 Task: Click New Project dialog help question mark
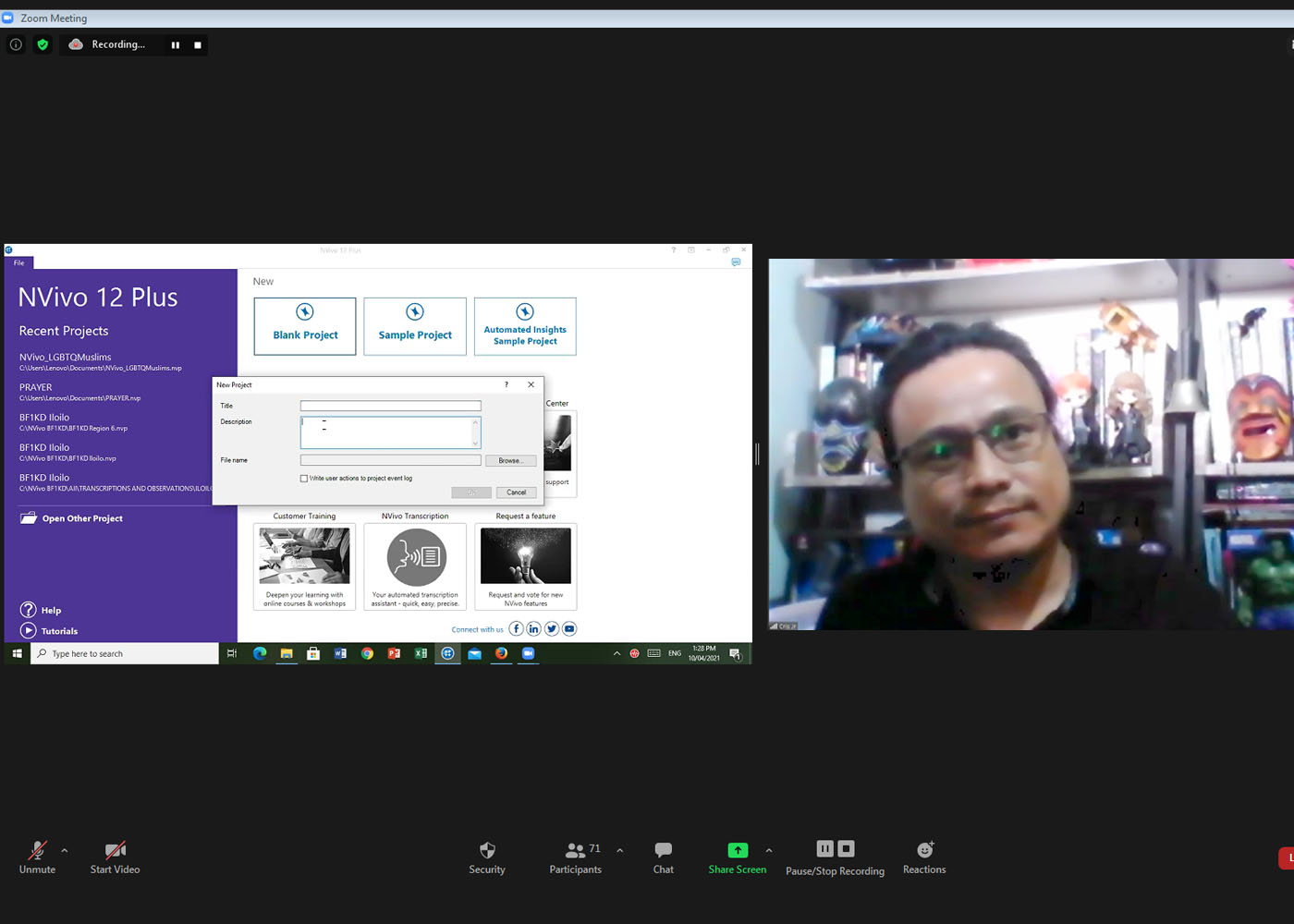[506, 384]
